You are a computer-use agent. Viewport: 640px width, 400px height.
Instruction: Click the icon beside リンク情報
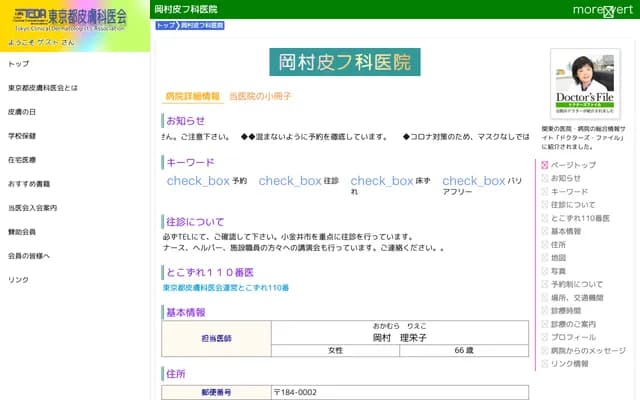pyautogui.click(x=544, y=363)
